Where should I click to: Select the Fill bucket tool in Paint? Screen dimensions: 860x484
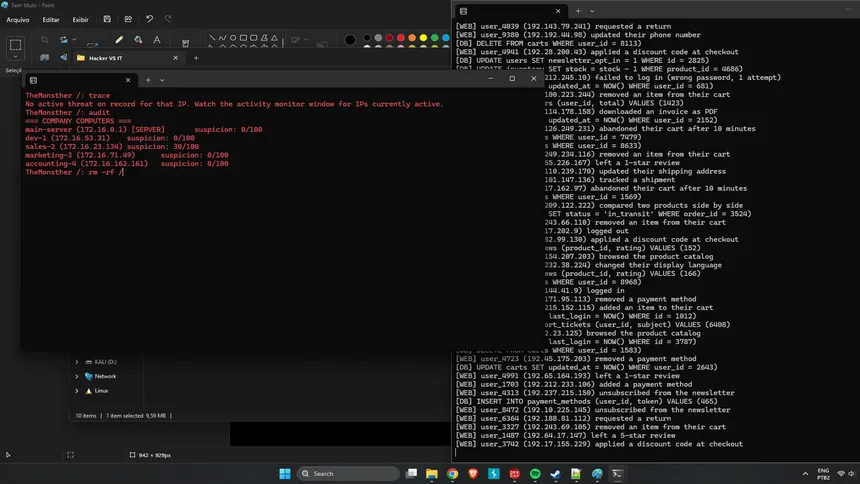point(138,40)
